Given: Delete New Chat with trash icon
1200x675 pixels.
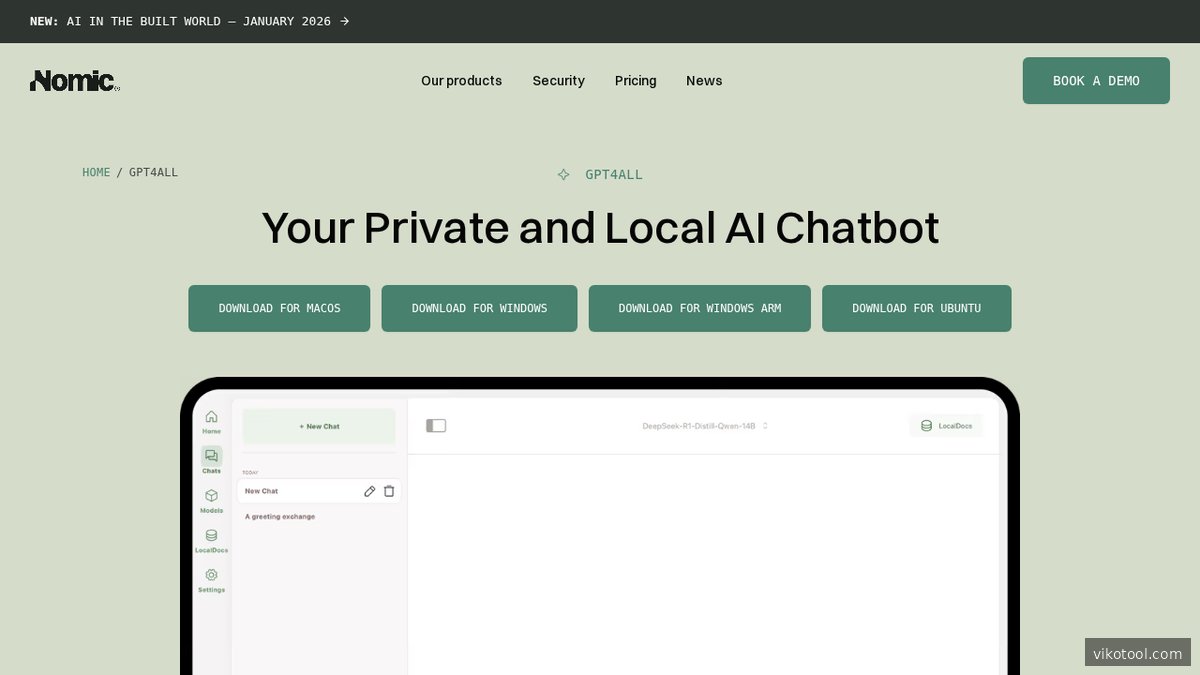Looking at the screenshot, I should [x=389, y=491].
